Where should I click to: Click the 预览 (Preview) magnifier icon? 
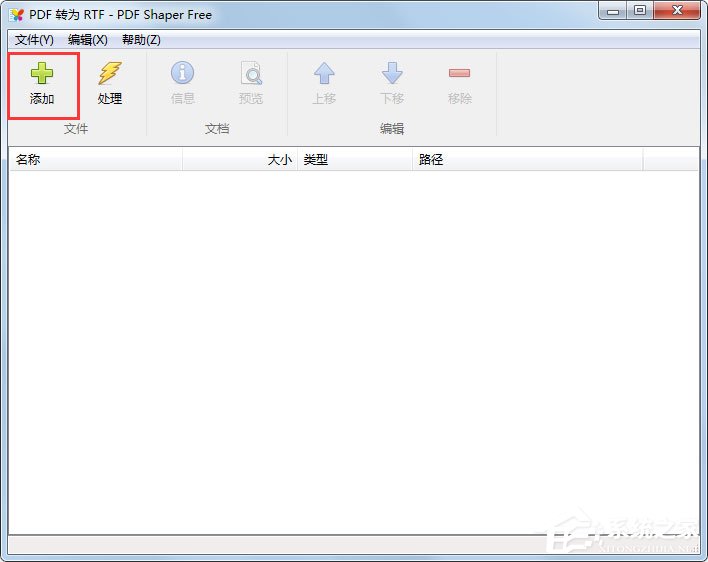point(251,73)
